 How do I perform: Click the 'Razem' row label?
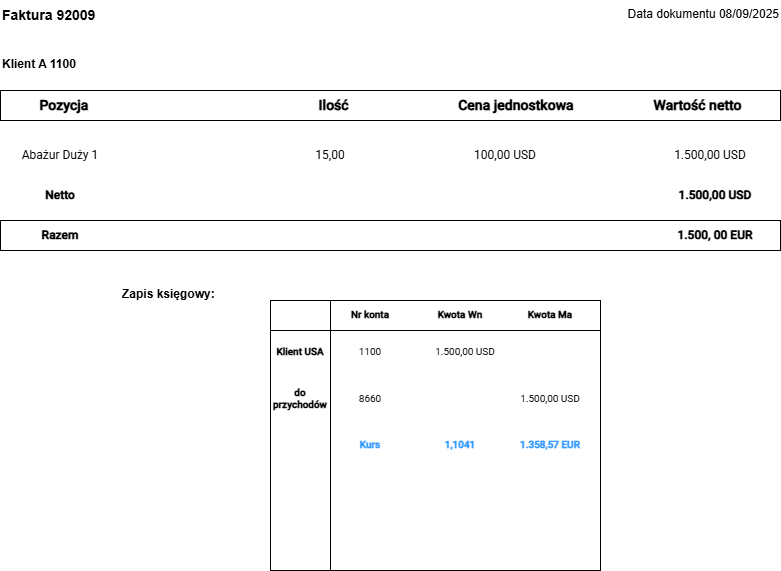60,235
